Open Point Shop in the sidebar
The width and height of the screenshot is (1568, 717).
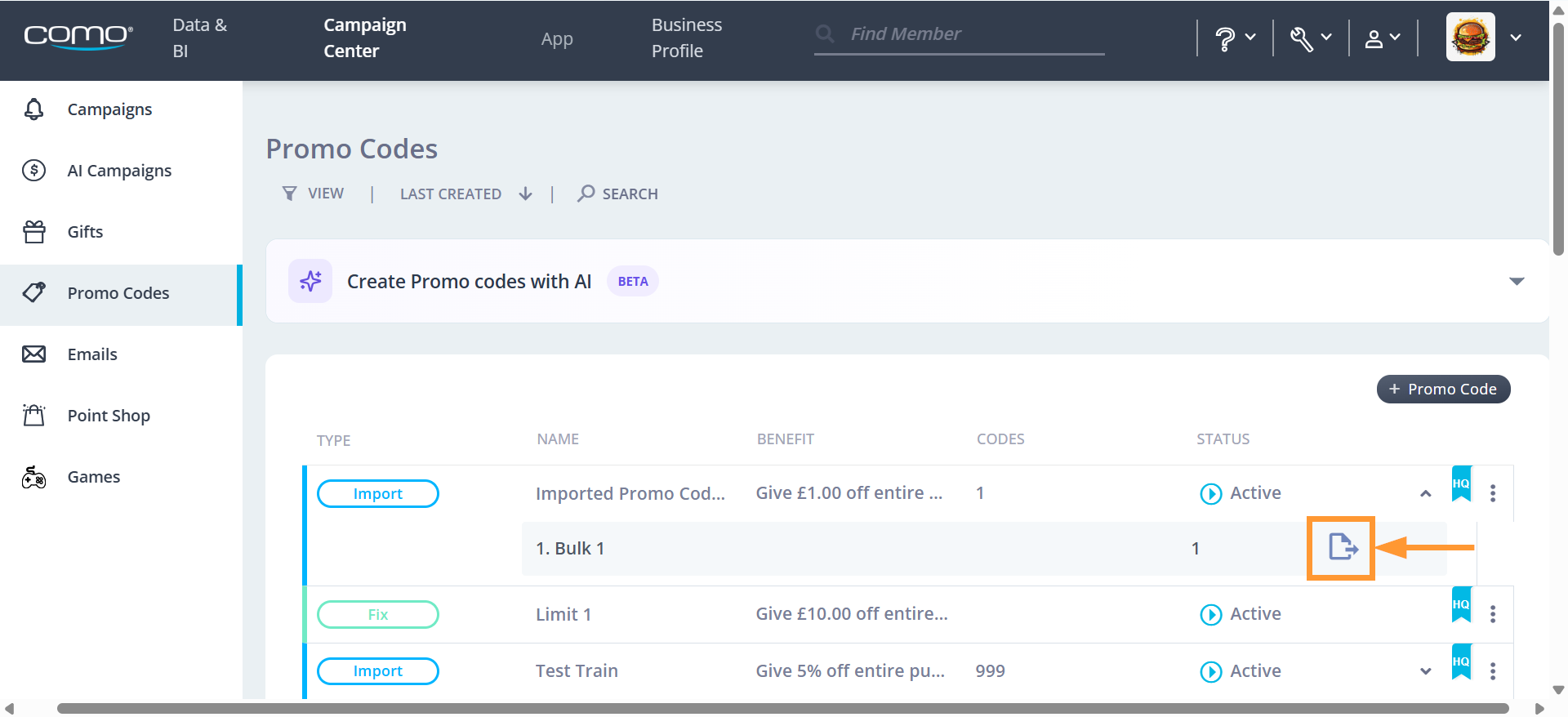[x=121, y=416]
